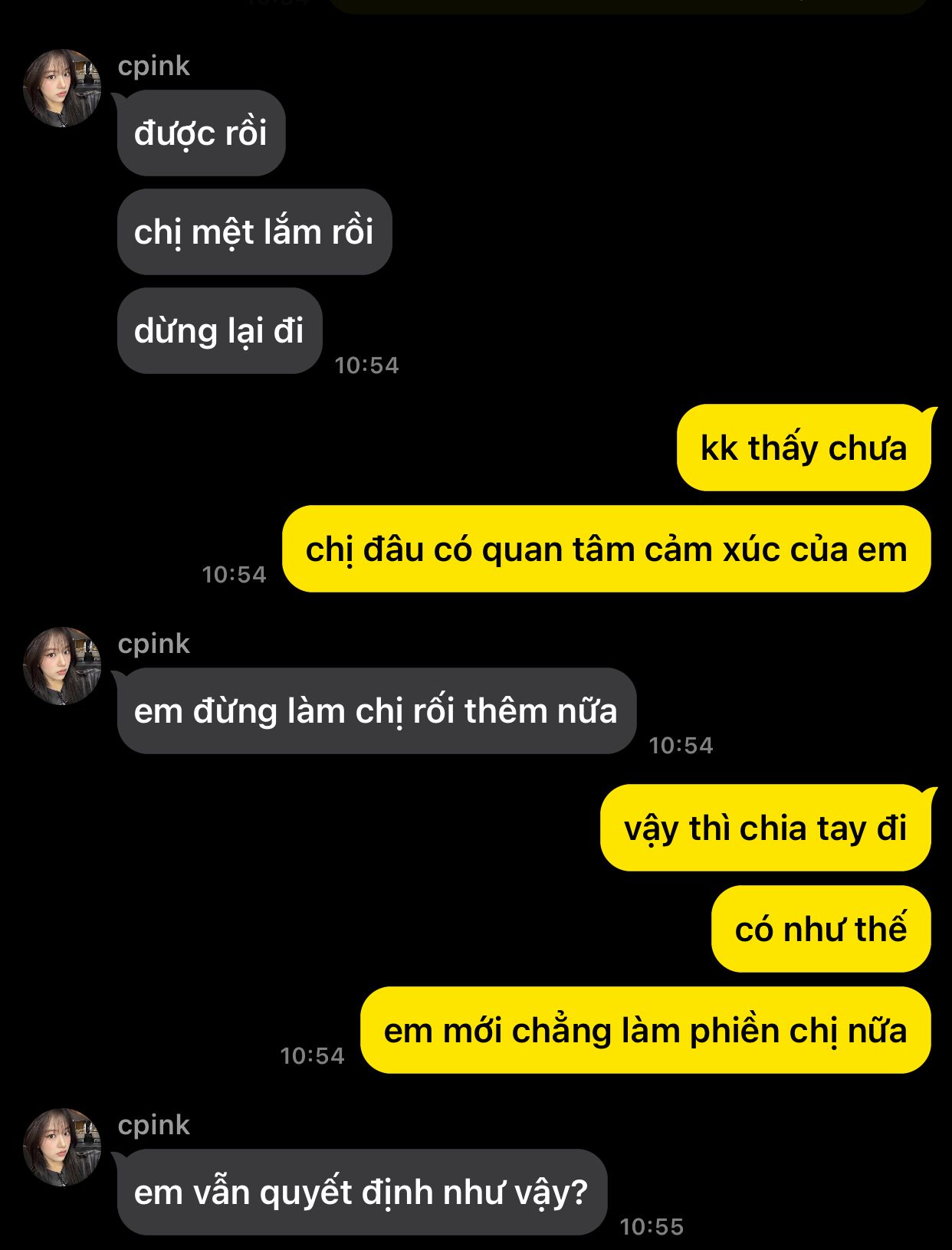Tap cpink's avatar beside "được rồi"
Screen dimensions: 952x1250
pyautogui.click(x=62, y=88)
